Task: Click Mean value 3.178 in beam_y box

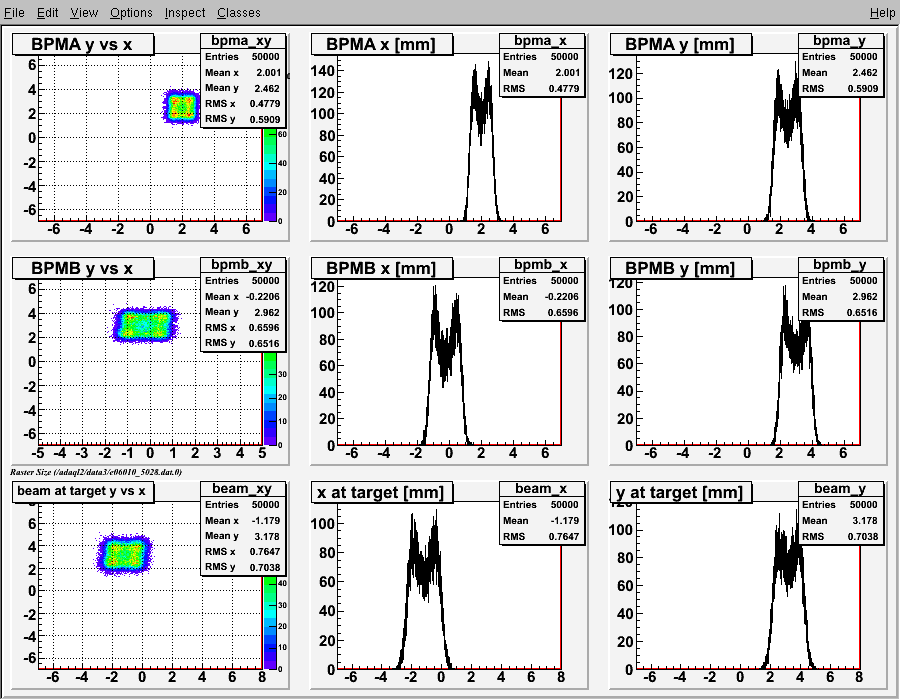Action: pyautogui.click(x=865, y=520)
